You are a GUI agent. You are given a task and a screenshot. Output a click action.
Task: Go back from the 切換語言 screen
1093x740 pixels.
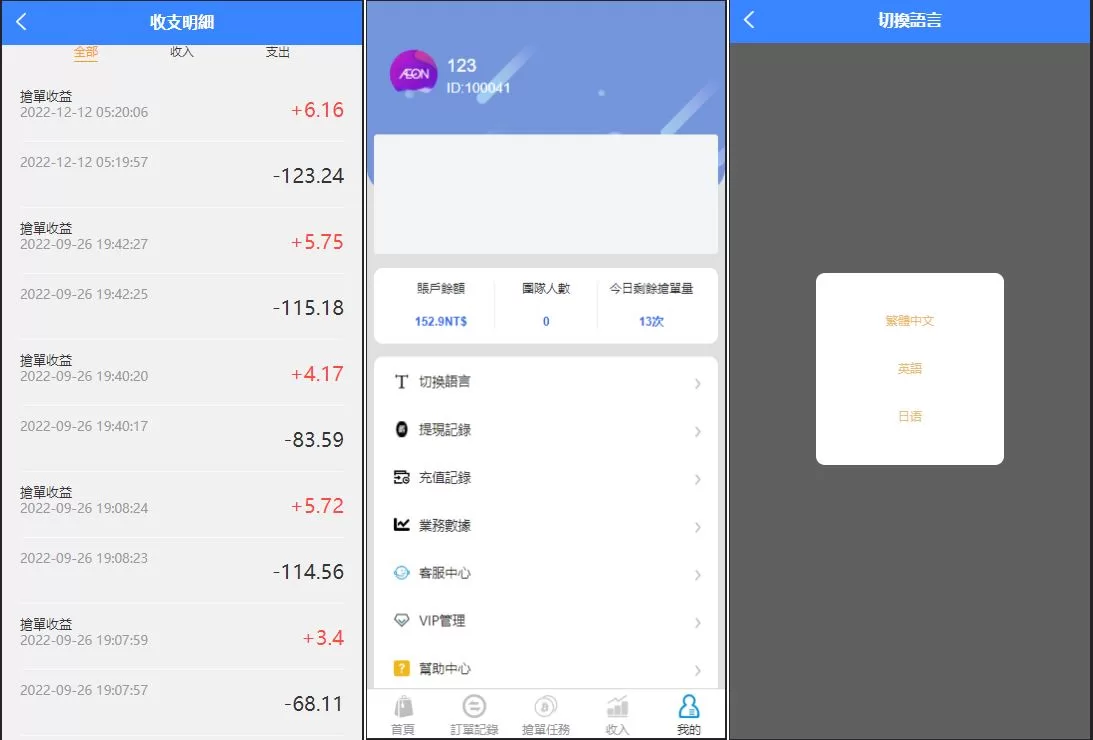749,20
